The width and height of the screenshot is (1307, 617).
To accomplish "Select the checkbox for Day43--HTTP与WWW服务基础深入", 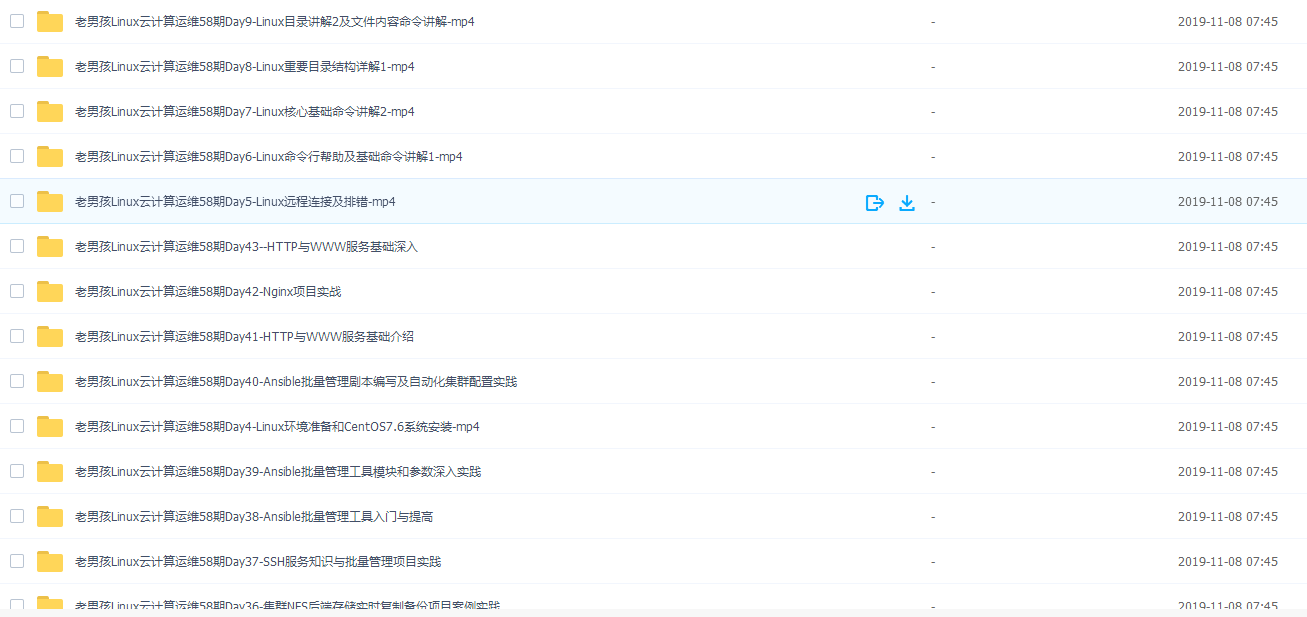I will coord(17,246).
